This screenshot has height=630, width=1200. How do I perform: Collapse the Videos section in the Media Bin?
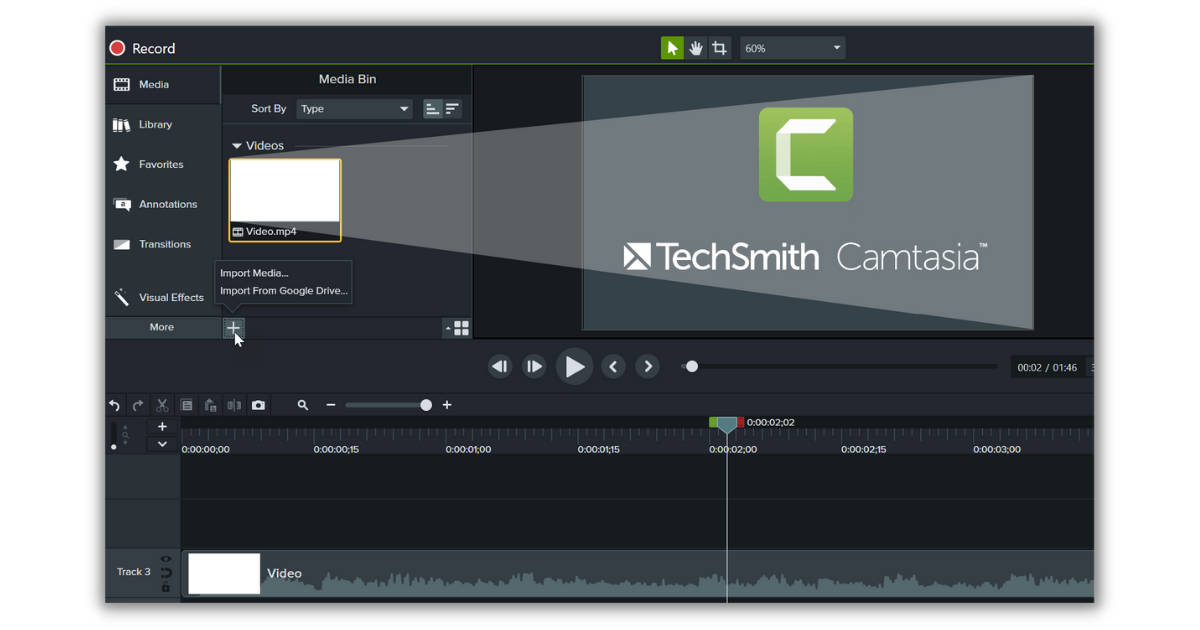coord(235,145)
